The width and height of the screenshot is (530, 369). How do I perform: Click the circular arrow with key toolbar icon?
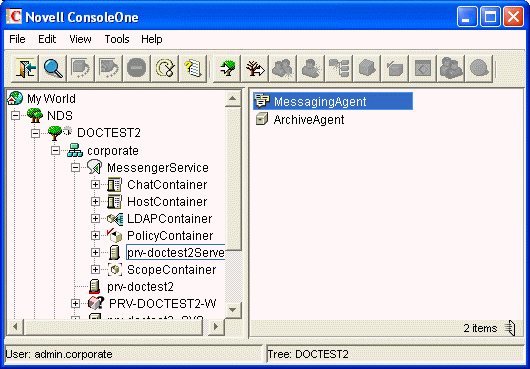pos(165,69)
